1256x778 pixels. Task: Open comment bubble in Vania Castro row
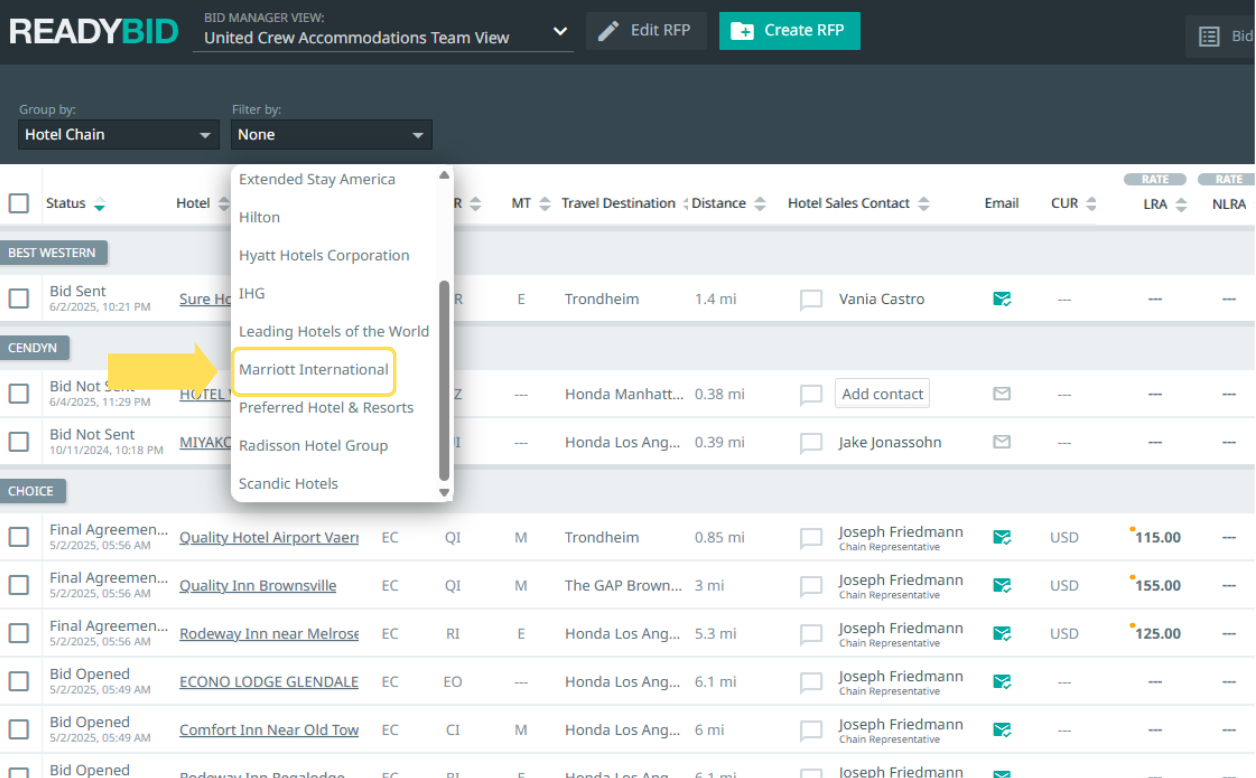coord(811,299)
